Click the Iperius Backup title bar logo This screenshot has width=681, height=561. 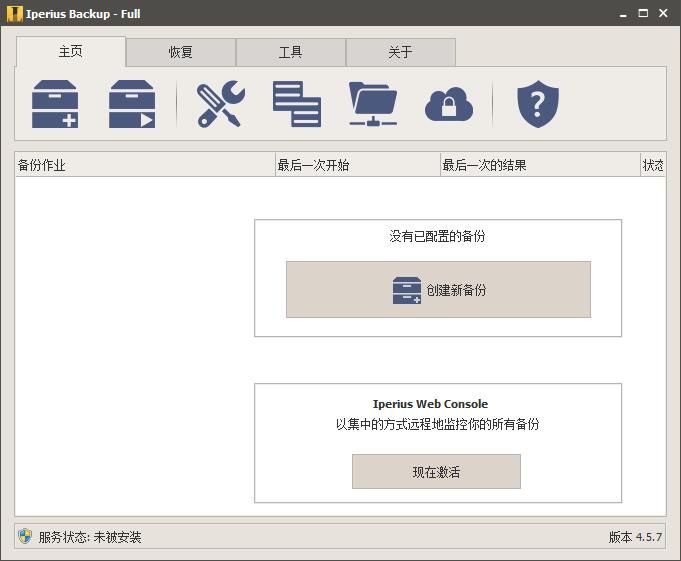(x=14, y=14)
